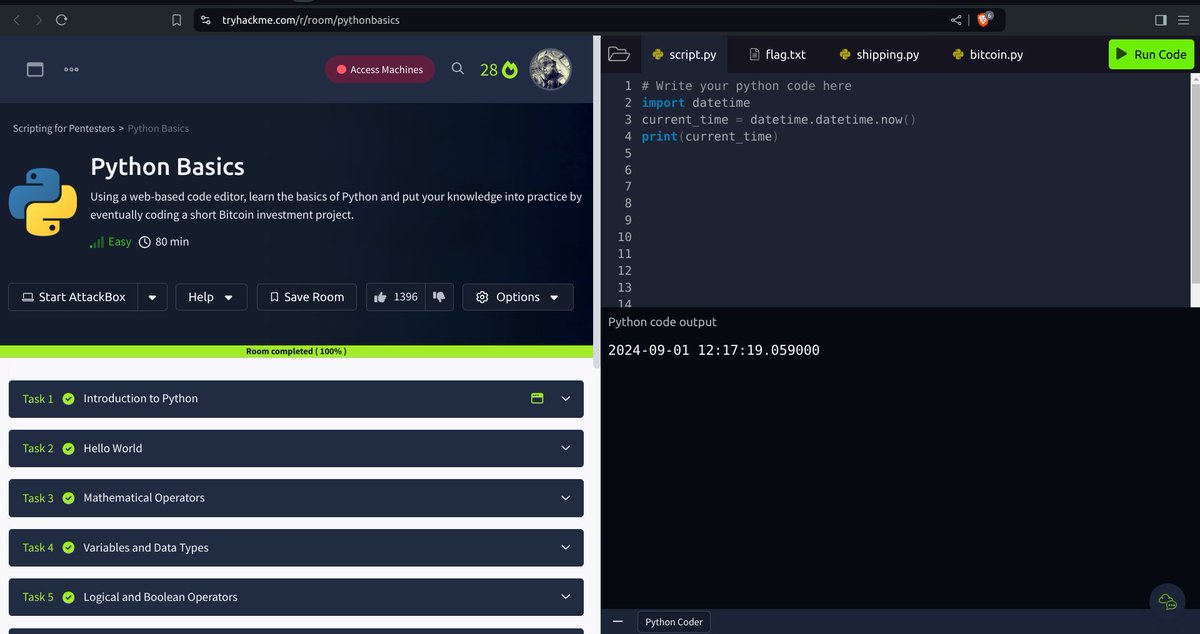Open site search magnifier

[457, 69]
